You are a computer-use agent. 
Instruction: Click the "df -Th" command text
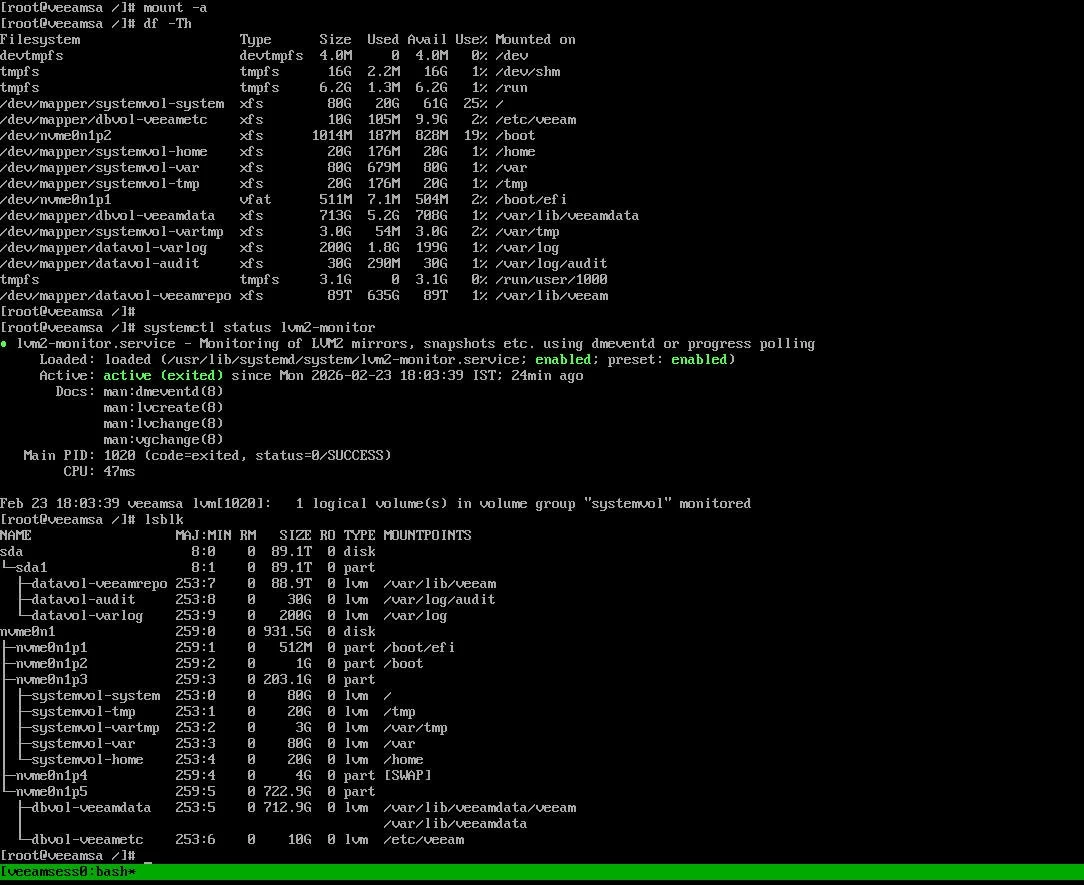point(167,24)
